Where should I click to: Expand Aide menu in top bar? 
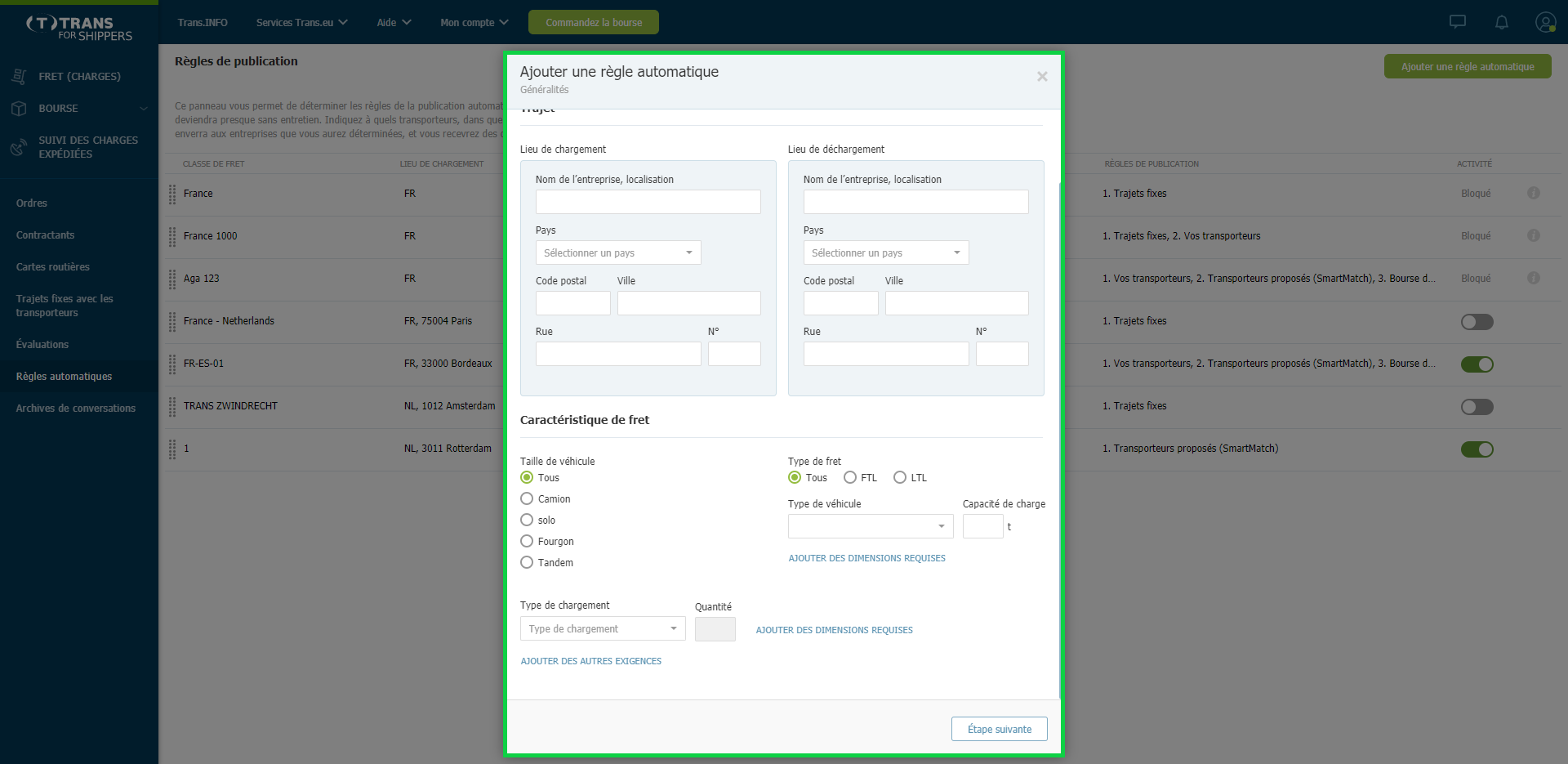(394, 22)
